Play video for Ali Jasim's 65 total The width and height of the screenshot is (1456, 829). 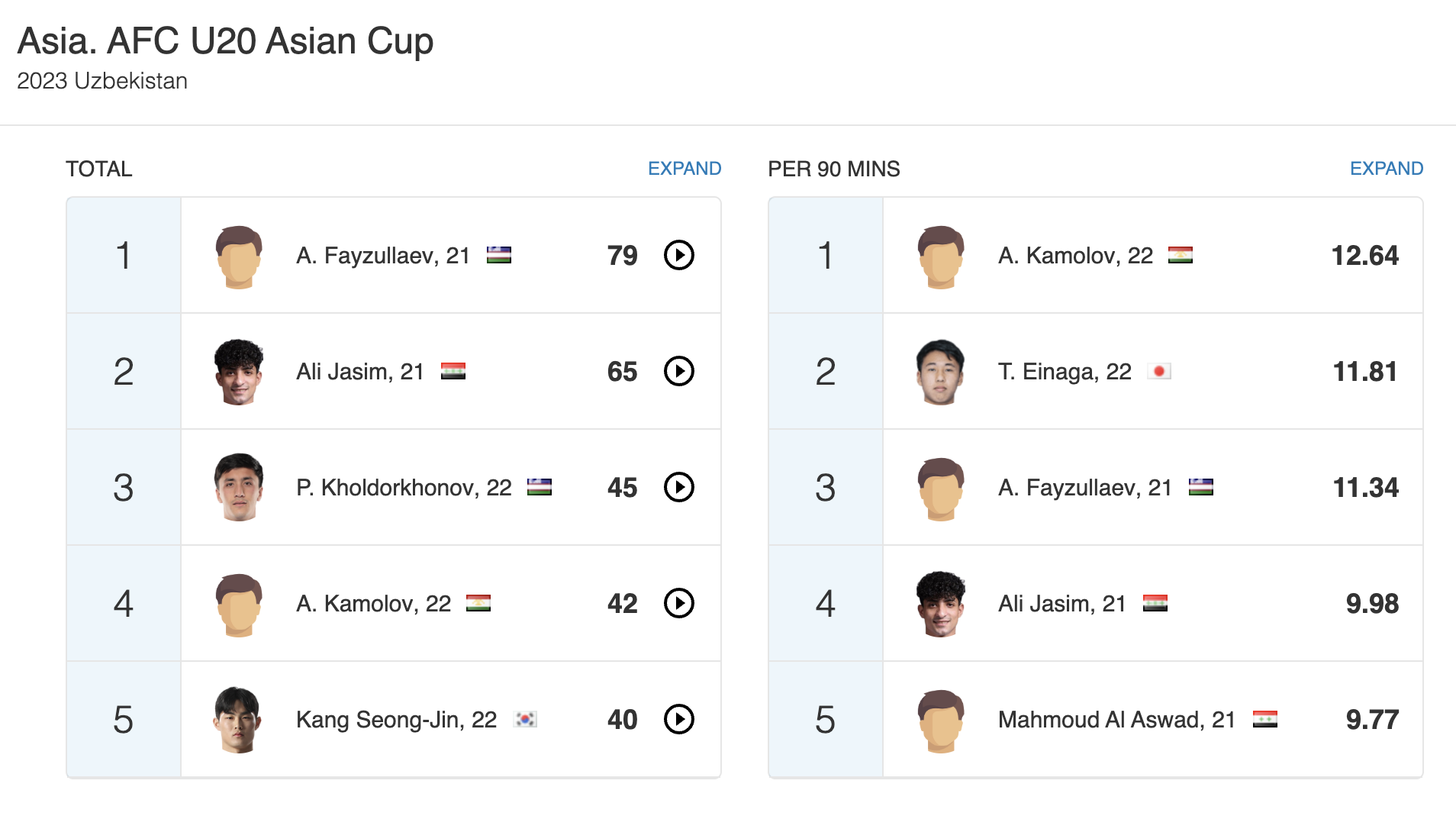(678, 371)
